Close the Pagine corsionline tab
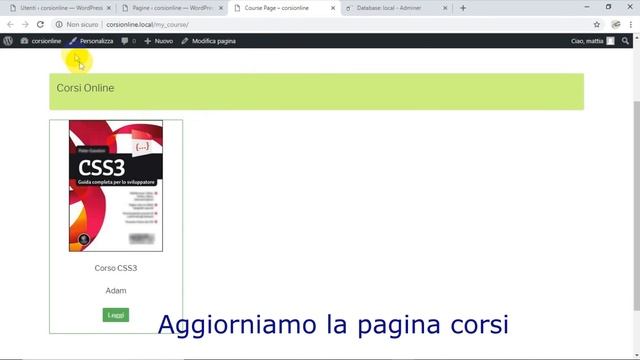The width and height of the screenshot is (640, 360). tap(221, 8)
